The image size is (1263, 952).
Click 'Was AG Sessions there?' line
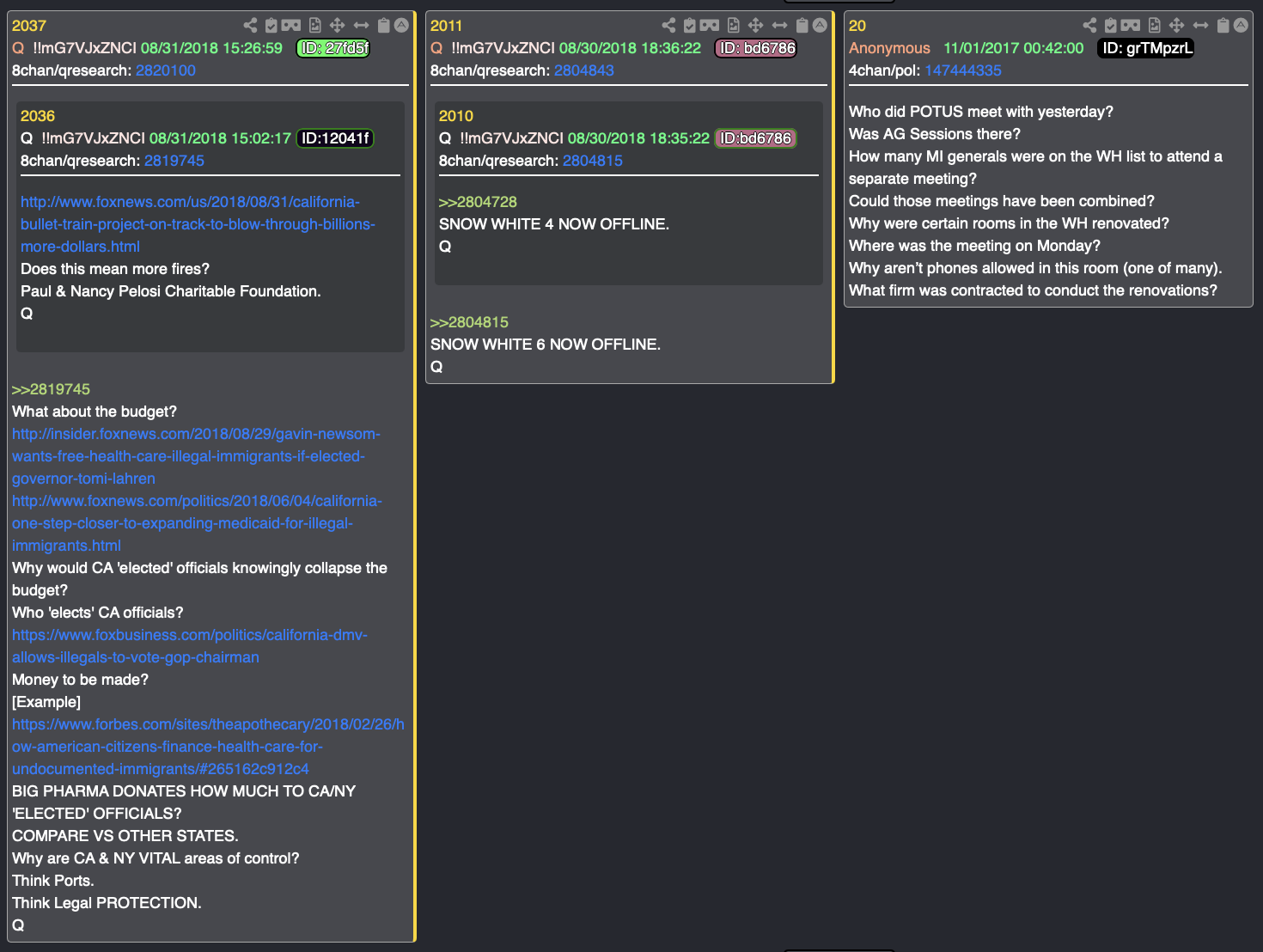coord(935,134)
